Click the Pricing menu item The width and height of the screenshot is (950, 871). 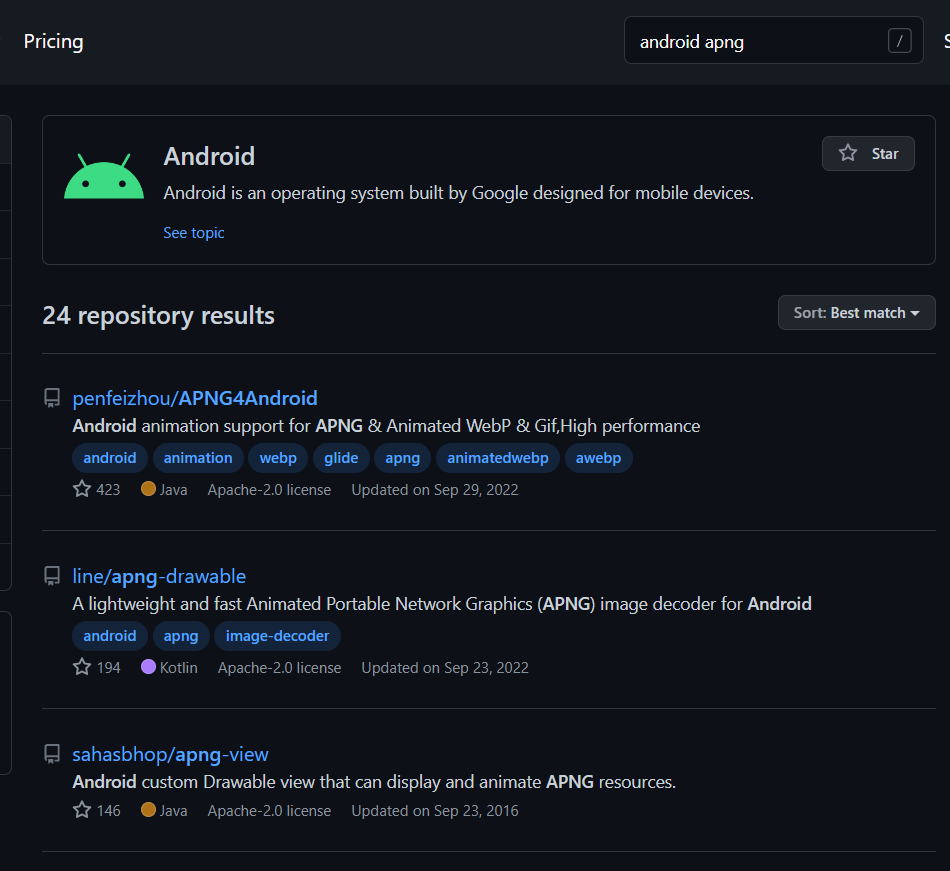pyautogui.click(x=53, y=42)
